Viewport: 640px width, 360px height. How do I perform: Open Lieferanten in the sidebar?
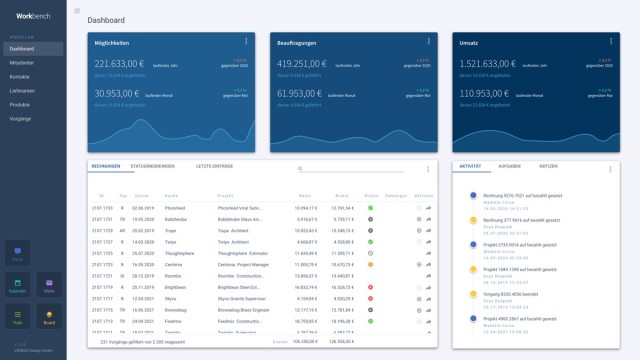coord(22,91)
